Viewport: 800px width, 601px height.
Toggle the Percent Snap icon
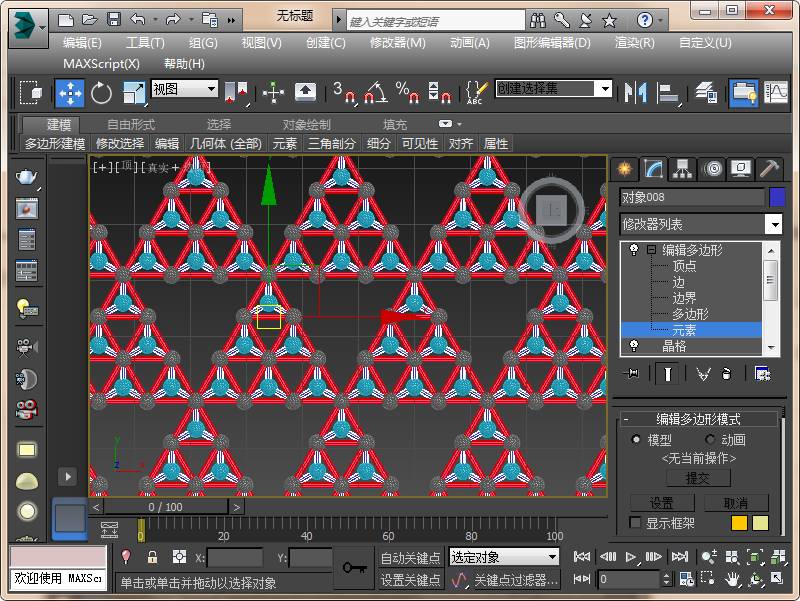(407, 92)
